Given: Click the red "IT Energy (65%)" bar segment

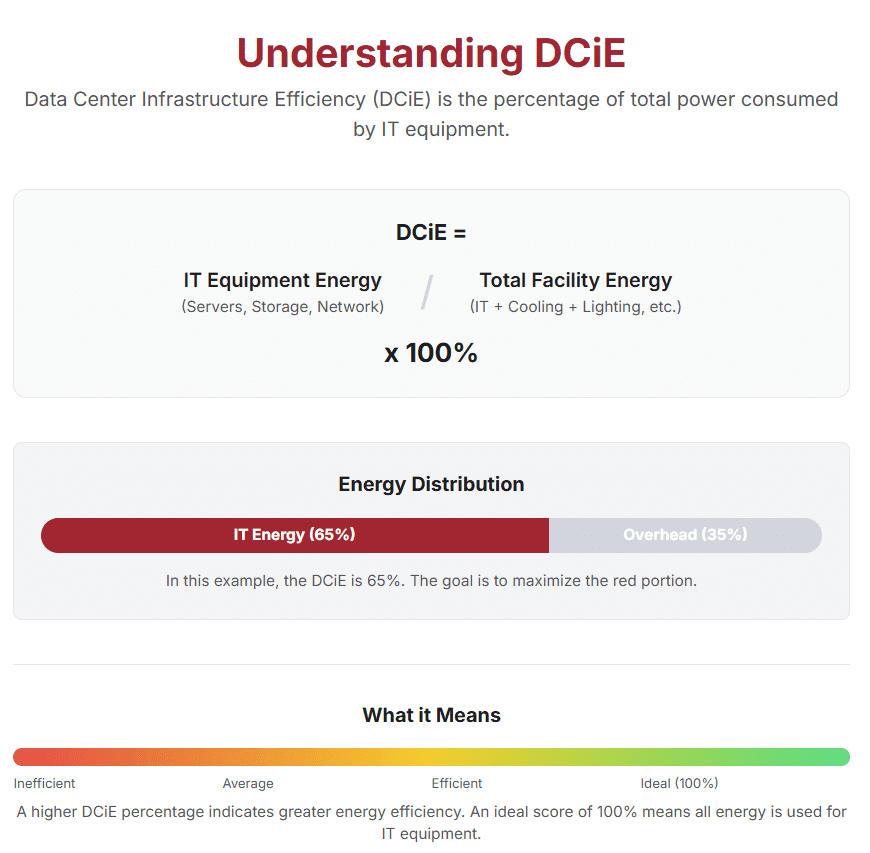Looking at the screenshot, I should pos(294,535).
